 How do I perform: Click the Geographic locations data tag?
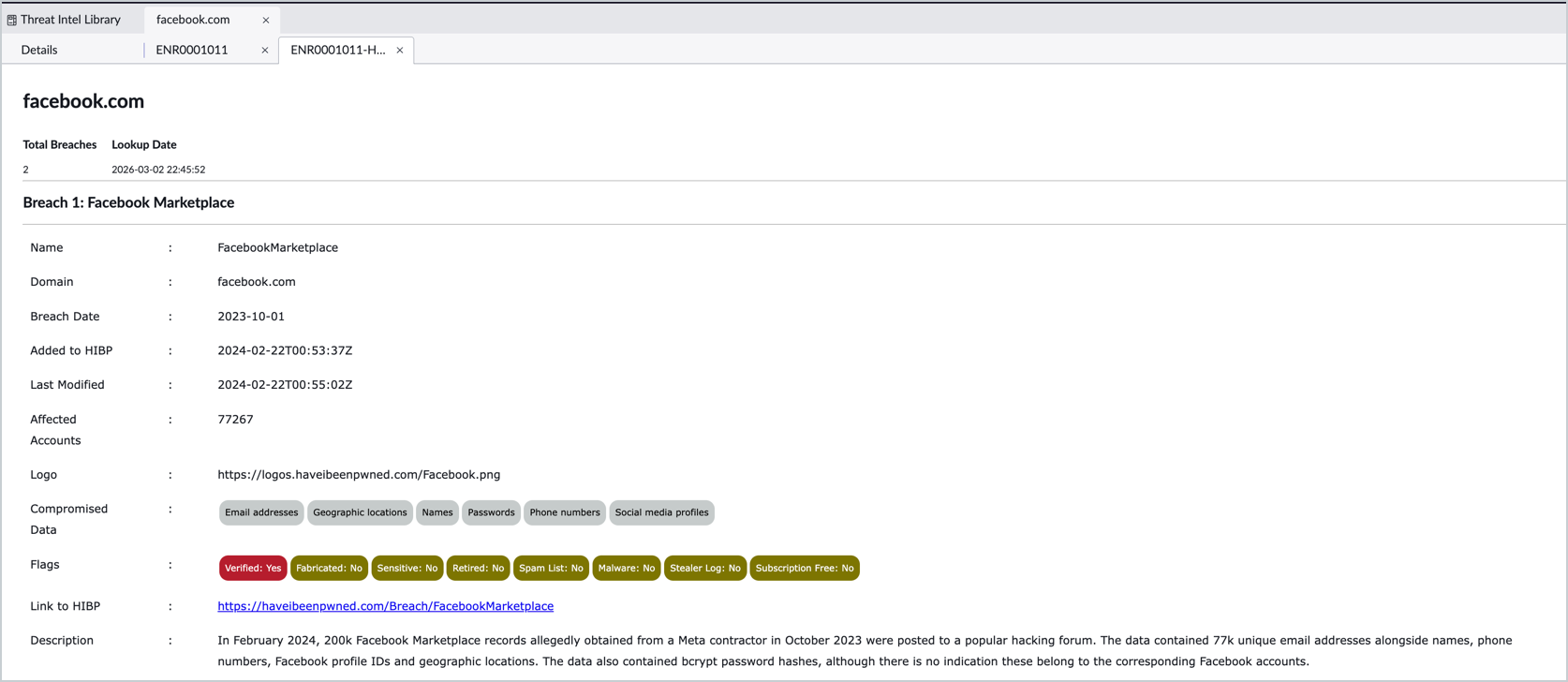360,512
